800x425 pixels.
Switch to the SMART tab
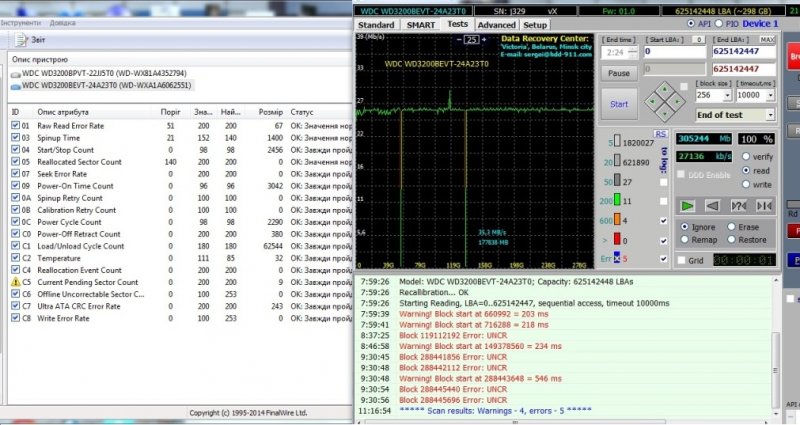[x=422, y=24]
